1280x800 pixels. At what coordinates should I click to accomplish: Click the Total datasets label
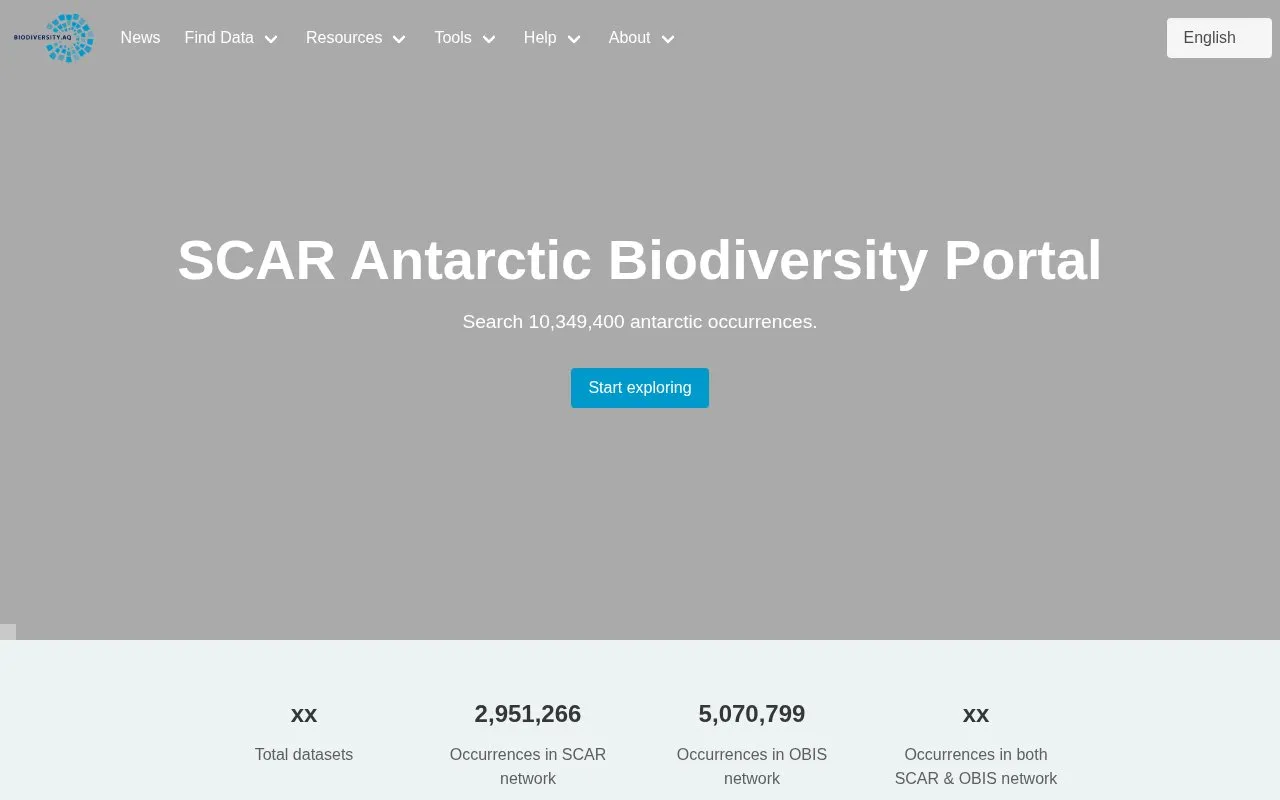click(x=304, y=755)
